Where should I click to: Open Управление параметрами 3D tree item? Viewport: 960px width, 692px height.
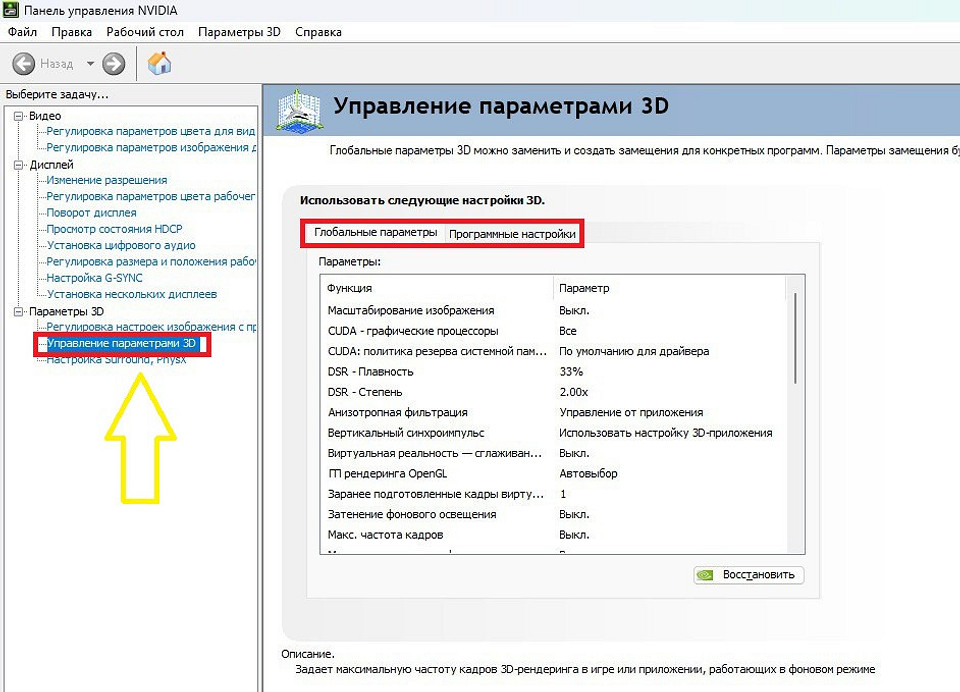(121, 344)
